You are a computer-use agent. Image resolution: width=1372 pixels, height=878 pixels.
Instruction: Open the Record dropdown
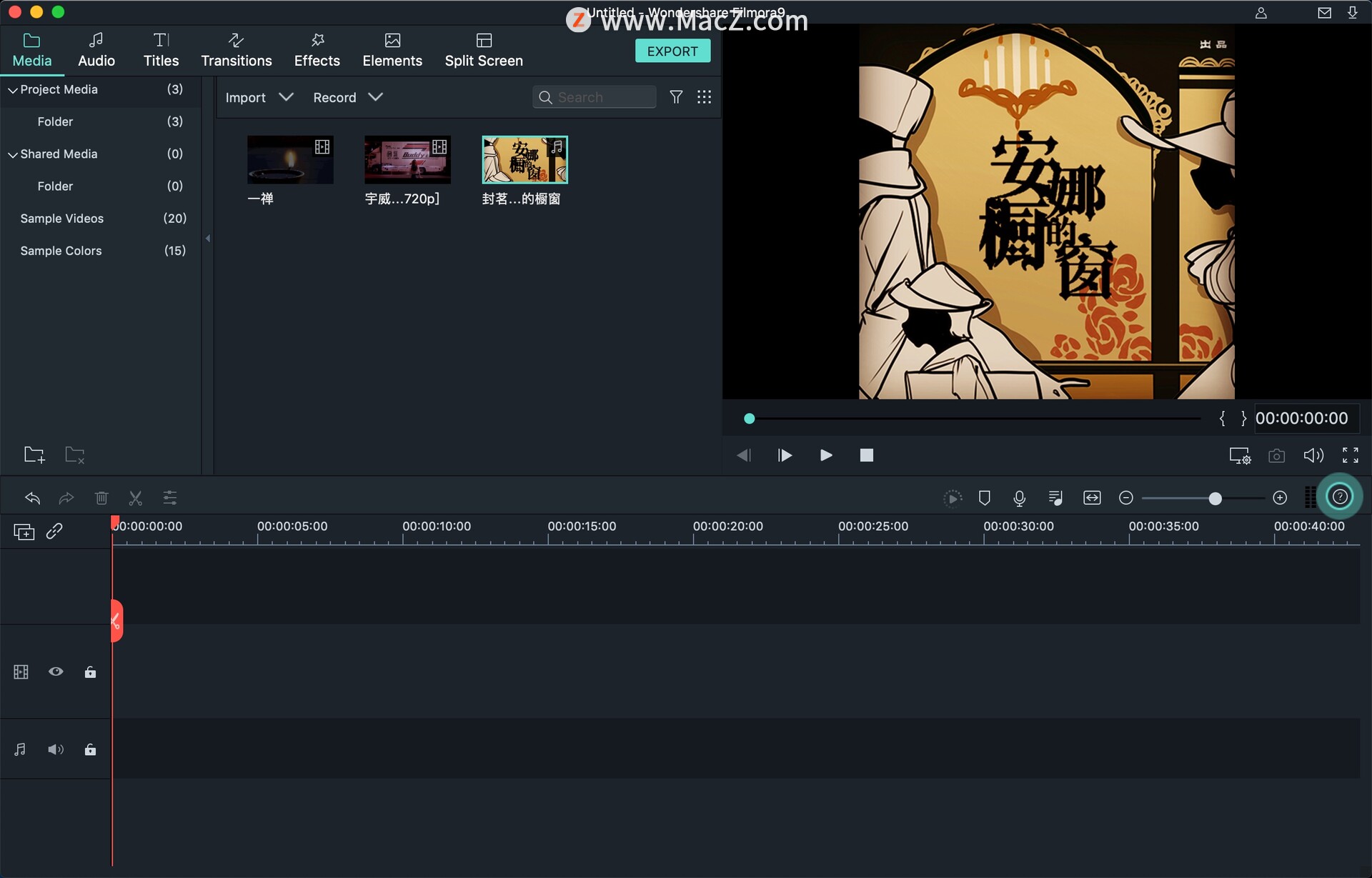tap(348, 97)
